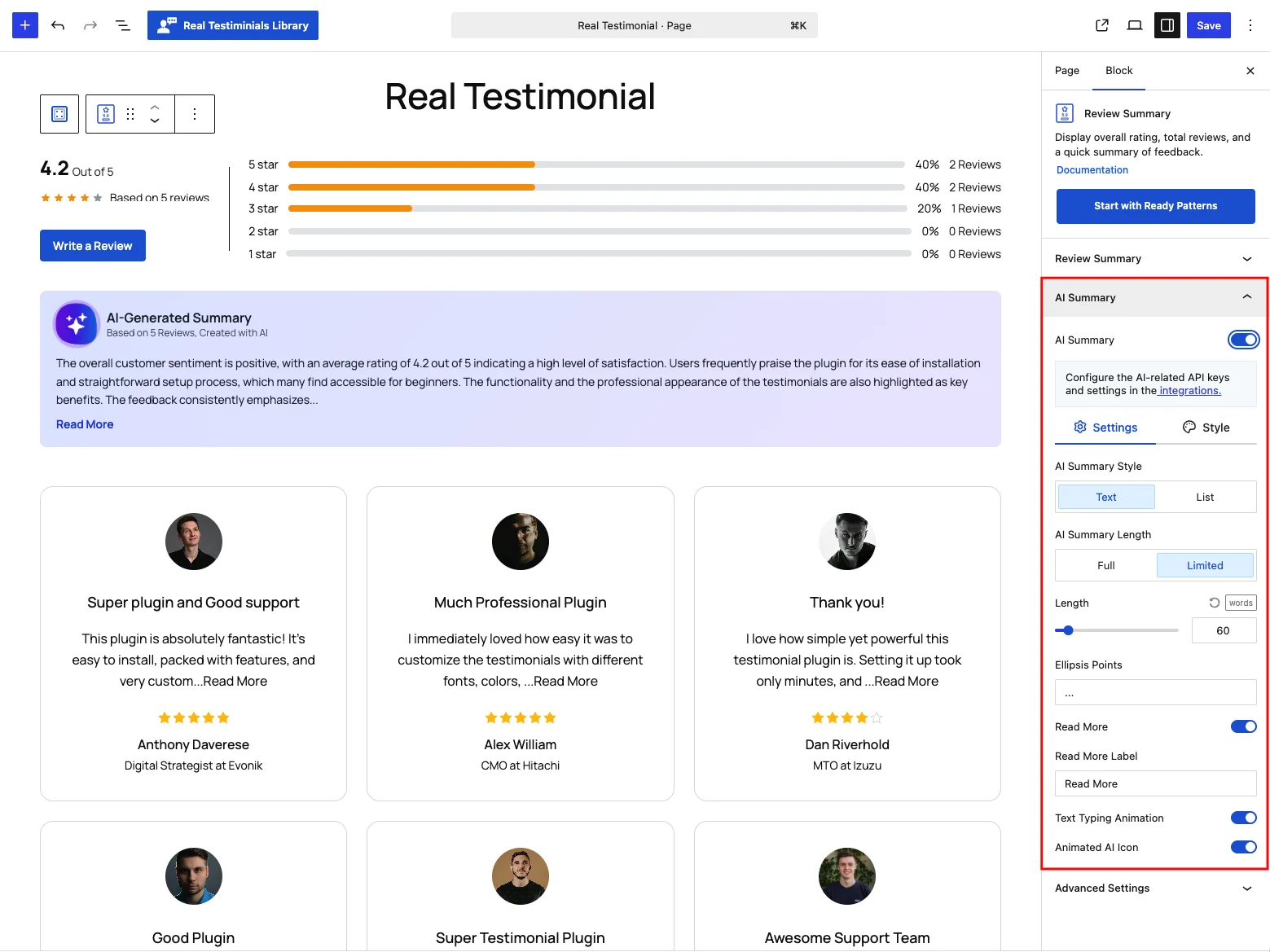Move block up arrow

tap(155, 107)
